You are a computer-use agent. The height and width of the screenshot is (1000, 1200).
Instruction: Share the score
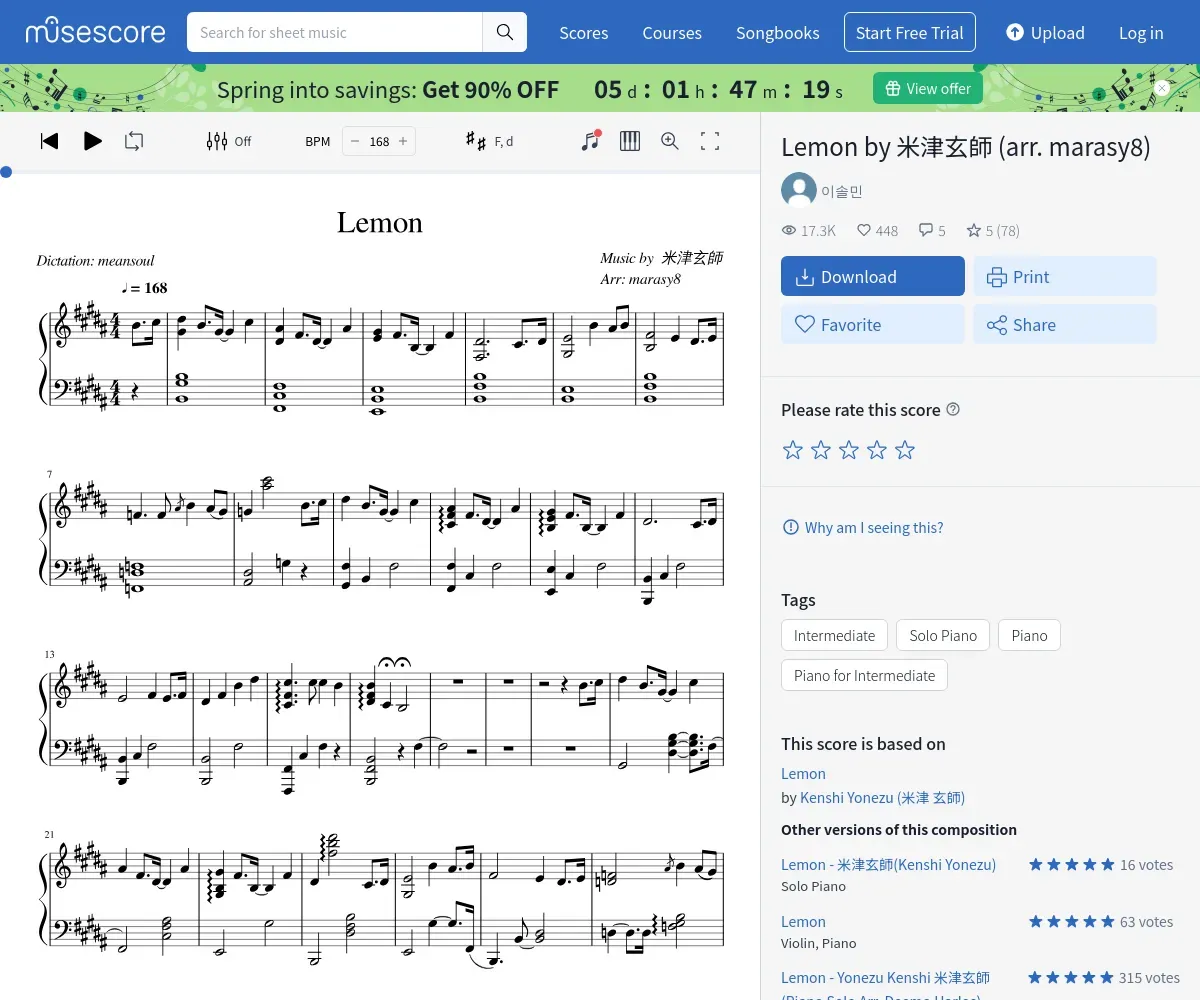[x=1065, y=325]
